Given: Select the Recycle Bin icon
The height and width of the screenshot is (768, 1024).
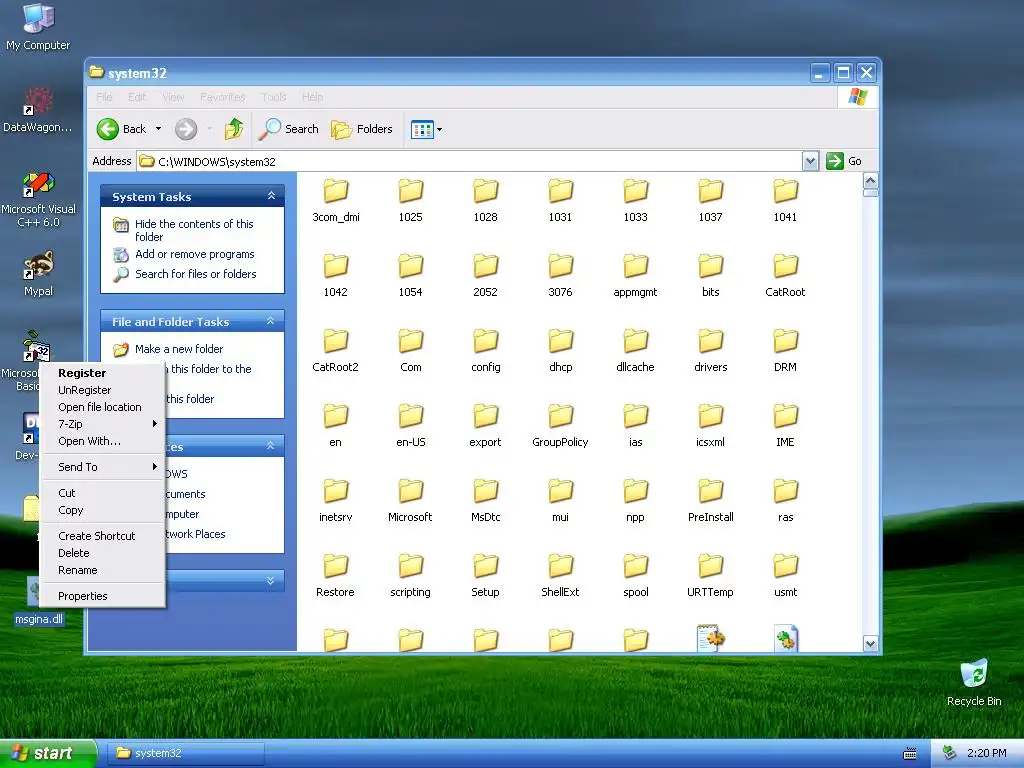Looking at the screenshot, I should coord(974,682).
